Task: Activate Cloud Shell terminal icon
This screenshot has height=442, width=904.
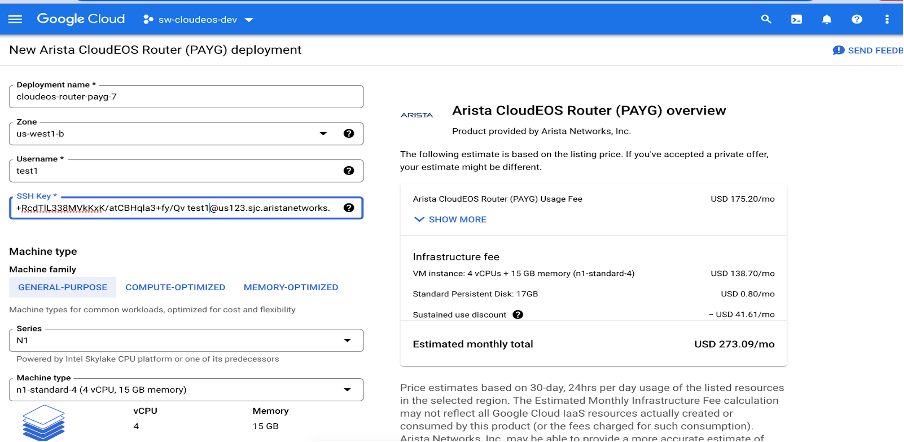Action: coord(796,19)
